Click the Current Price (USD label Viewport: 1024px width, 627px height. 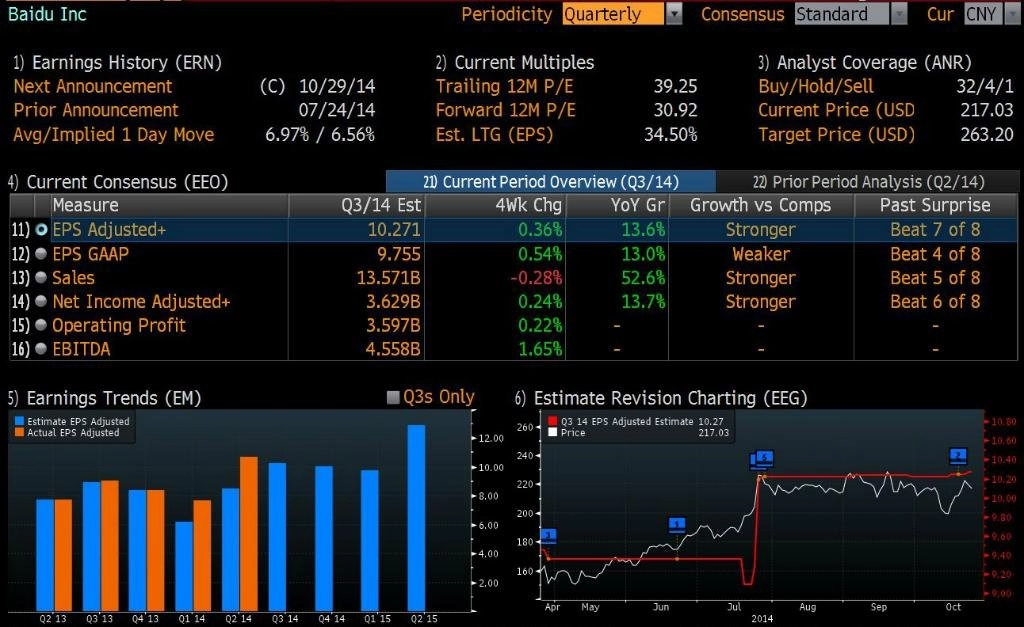point(837,110)
